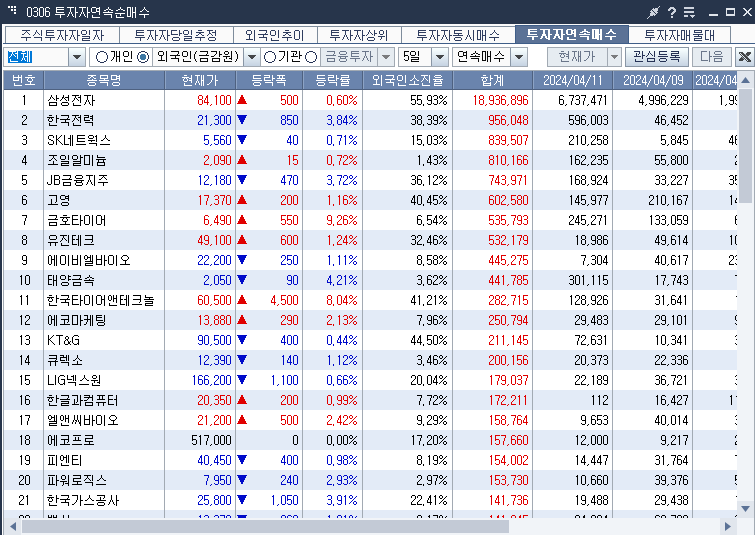Select the 개인 radio button
The image size is (755, 535).
coord(102,57)
